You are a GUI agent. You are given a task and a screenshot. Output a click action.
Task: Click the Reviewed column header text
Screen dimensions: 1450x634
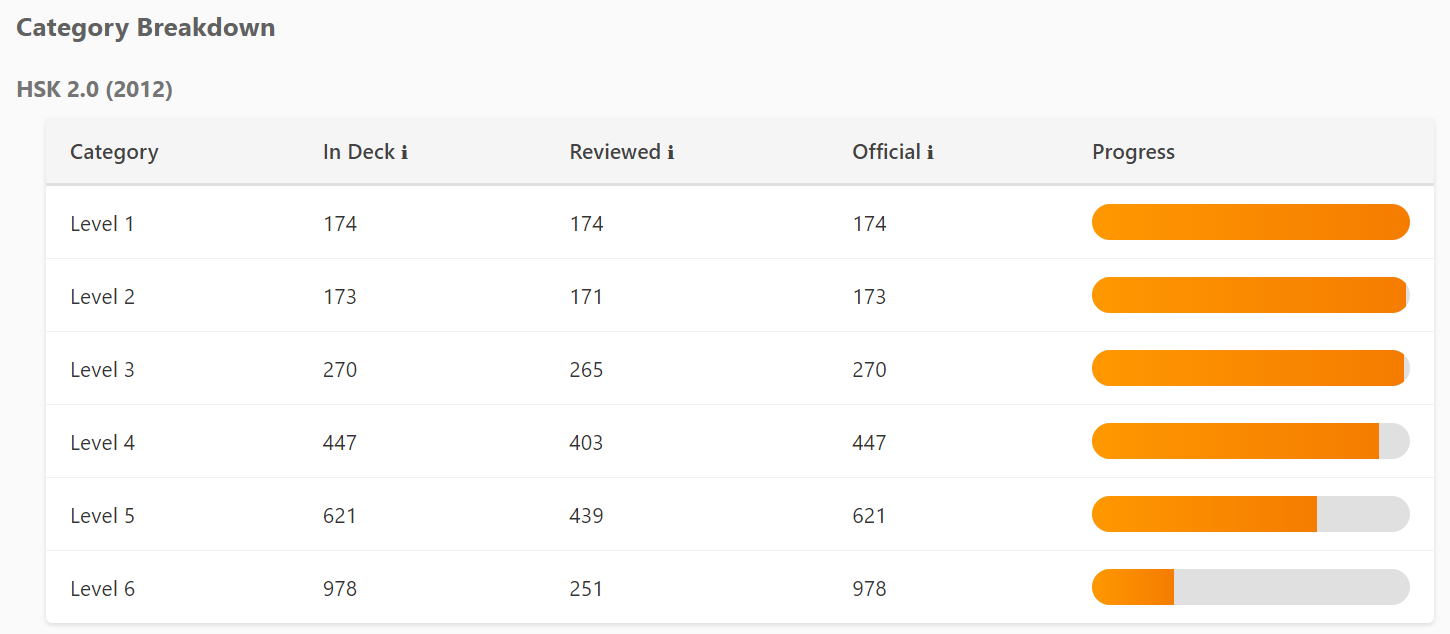tap(614, 152)
